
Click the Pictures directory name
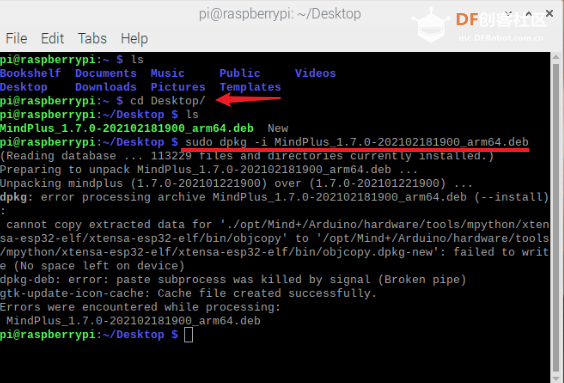click(x=178, y=87)
